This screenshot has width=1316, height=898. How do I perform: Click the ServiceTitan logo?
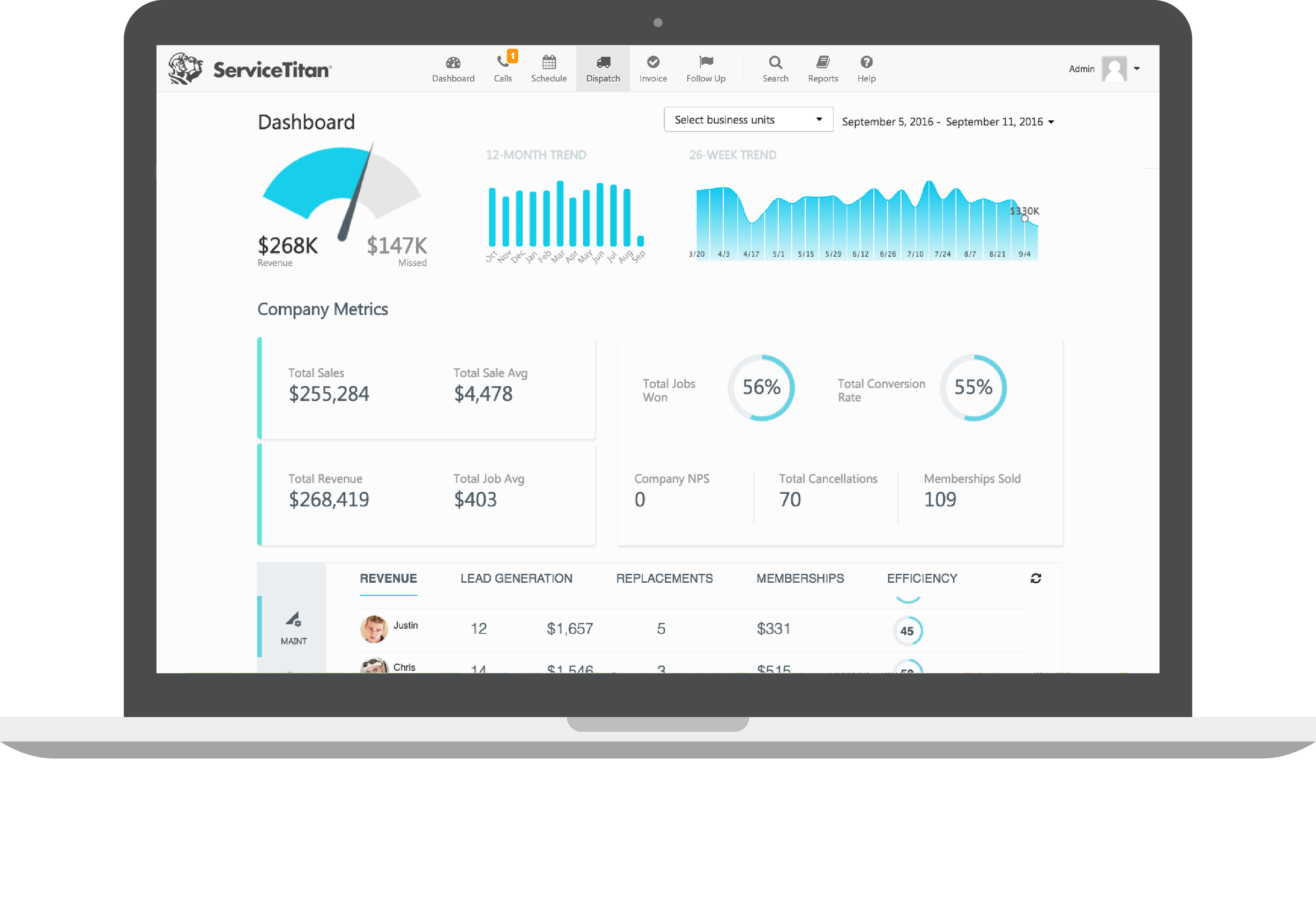tap(250, 69)
